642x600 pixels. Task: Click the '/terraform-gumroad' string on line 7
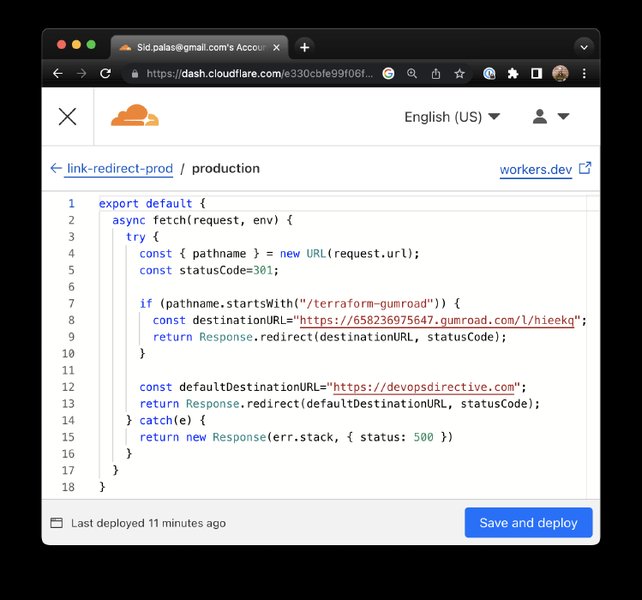tap(366, 304)
